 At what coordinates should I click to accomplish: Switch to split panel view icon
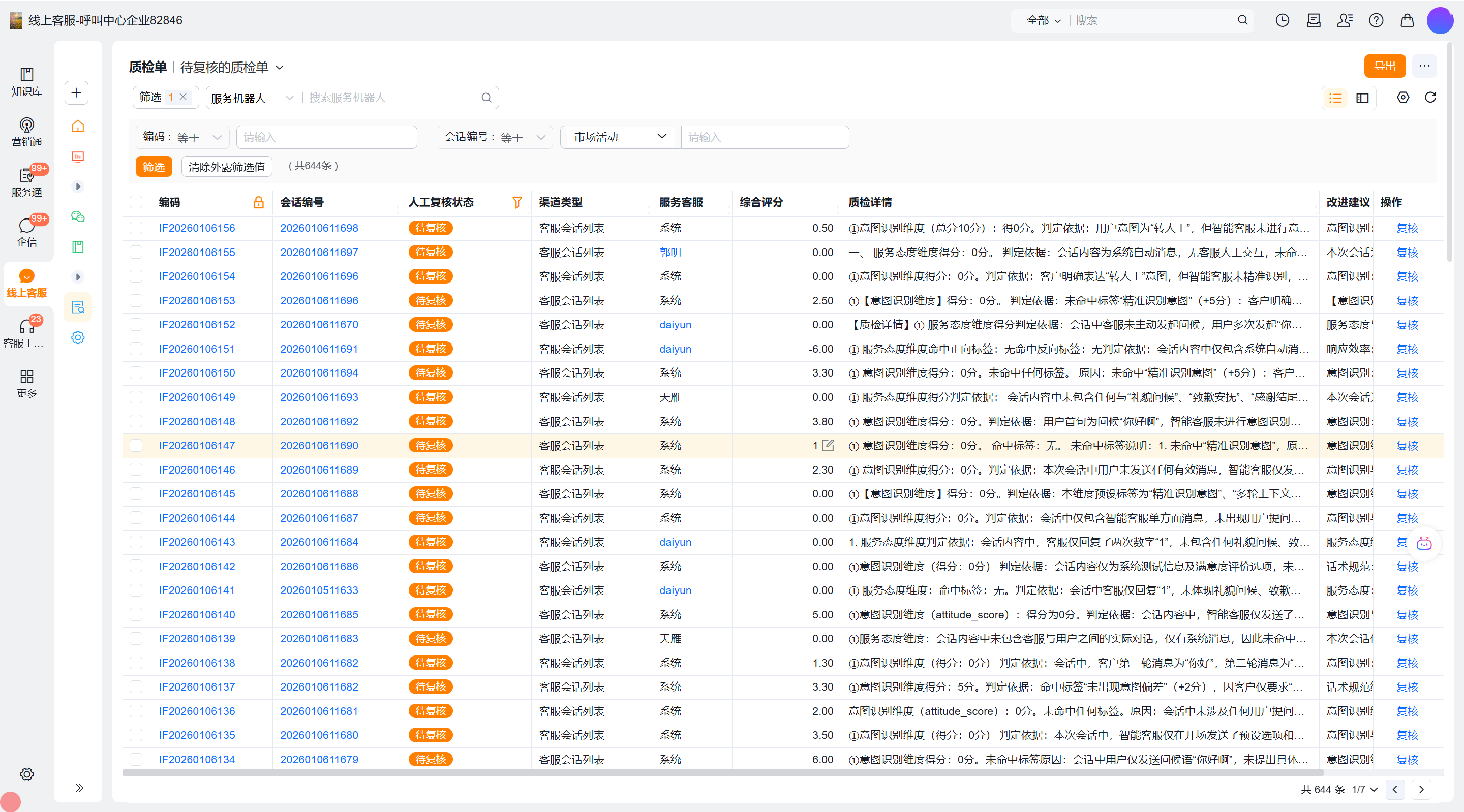(1362, 98)
